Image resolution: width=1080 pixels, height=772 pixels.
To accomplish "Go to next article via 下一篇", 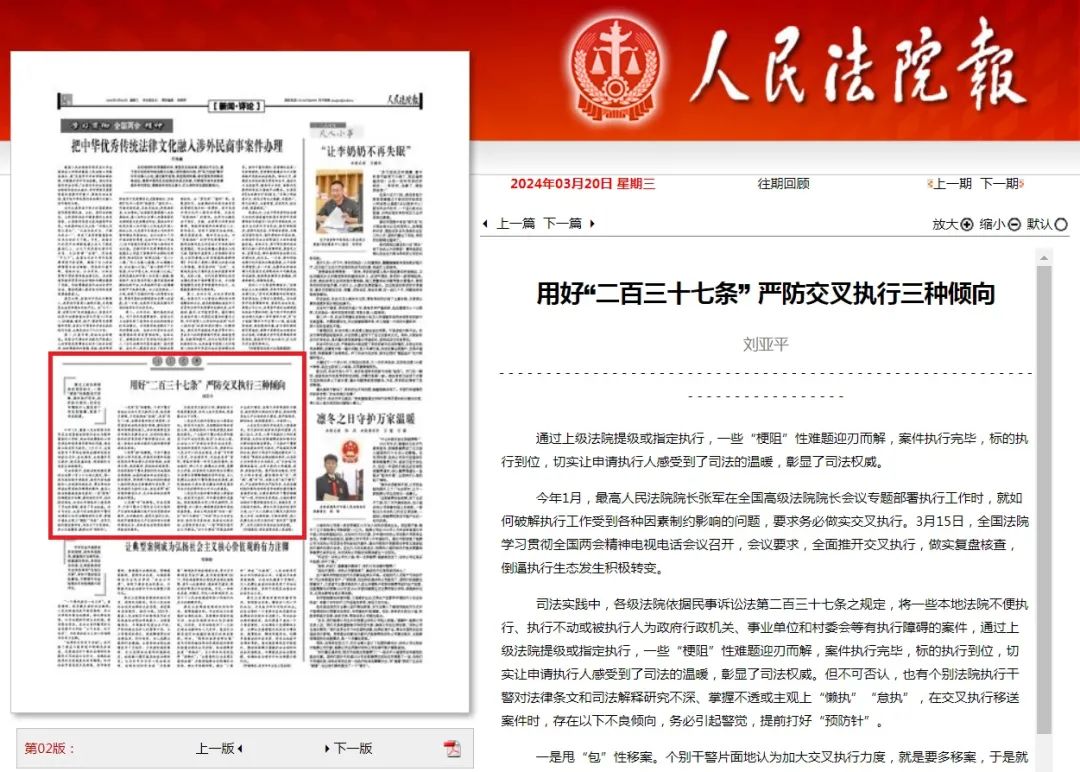I will tap(562, 224).
